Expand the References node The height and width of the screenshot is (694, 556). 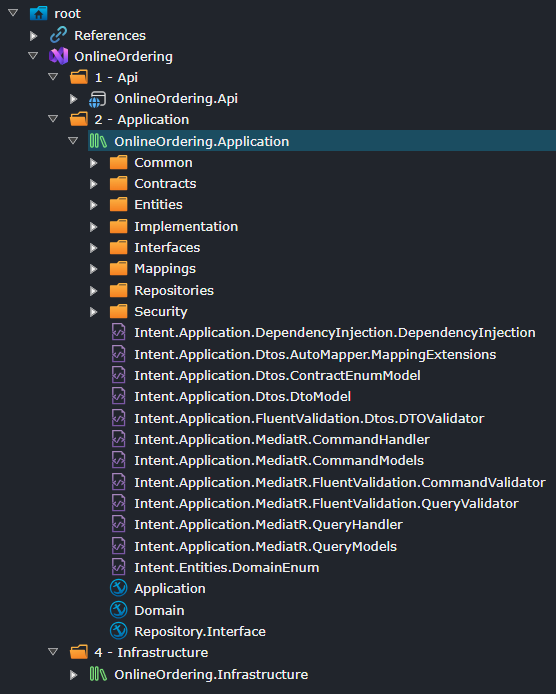(x=33, y=35)
